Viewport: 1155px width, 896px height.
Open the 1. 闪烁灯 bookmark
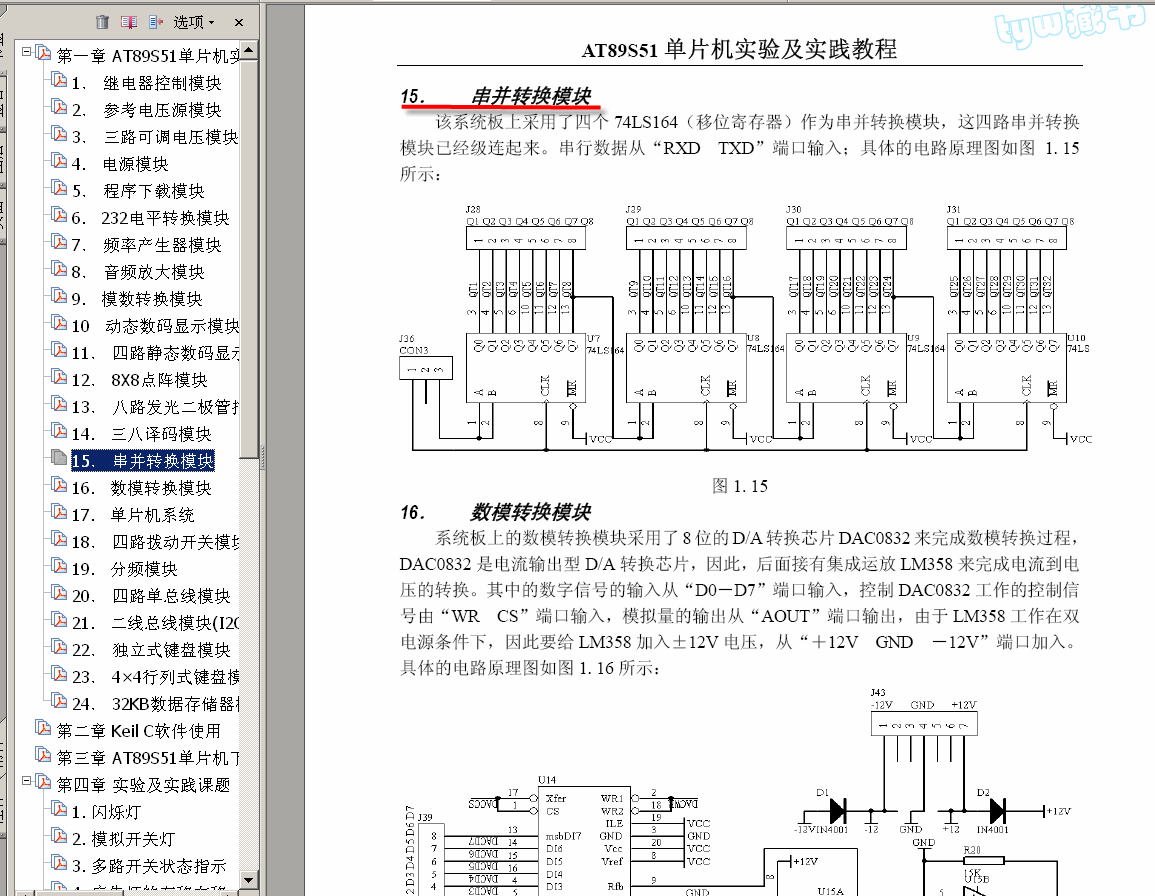pos(106,812)
